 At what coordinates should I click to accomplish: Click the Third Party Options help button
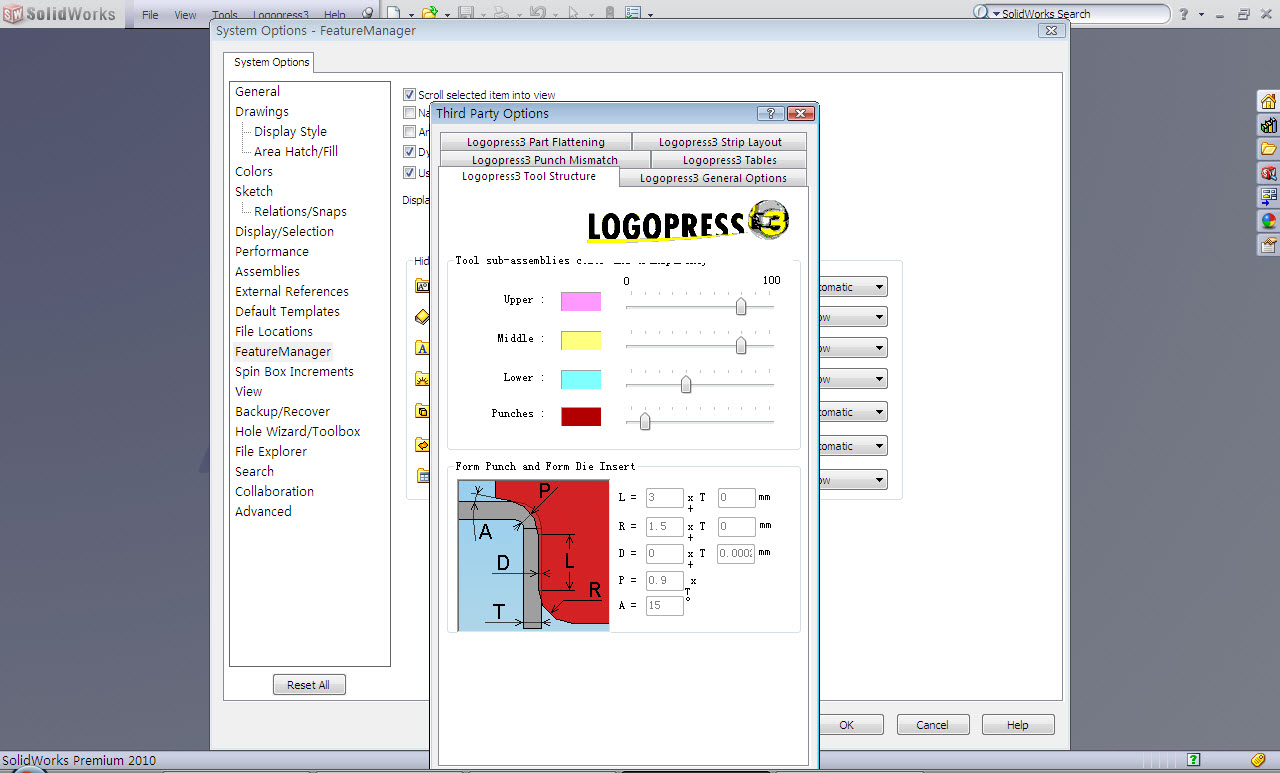pyautogui.click(x=770, y=113)
